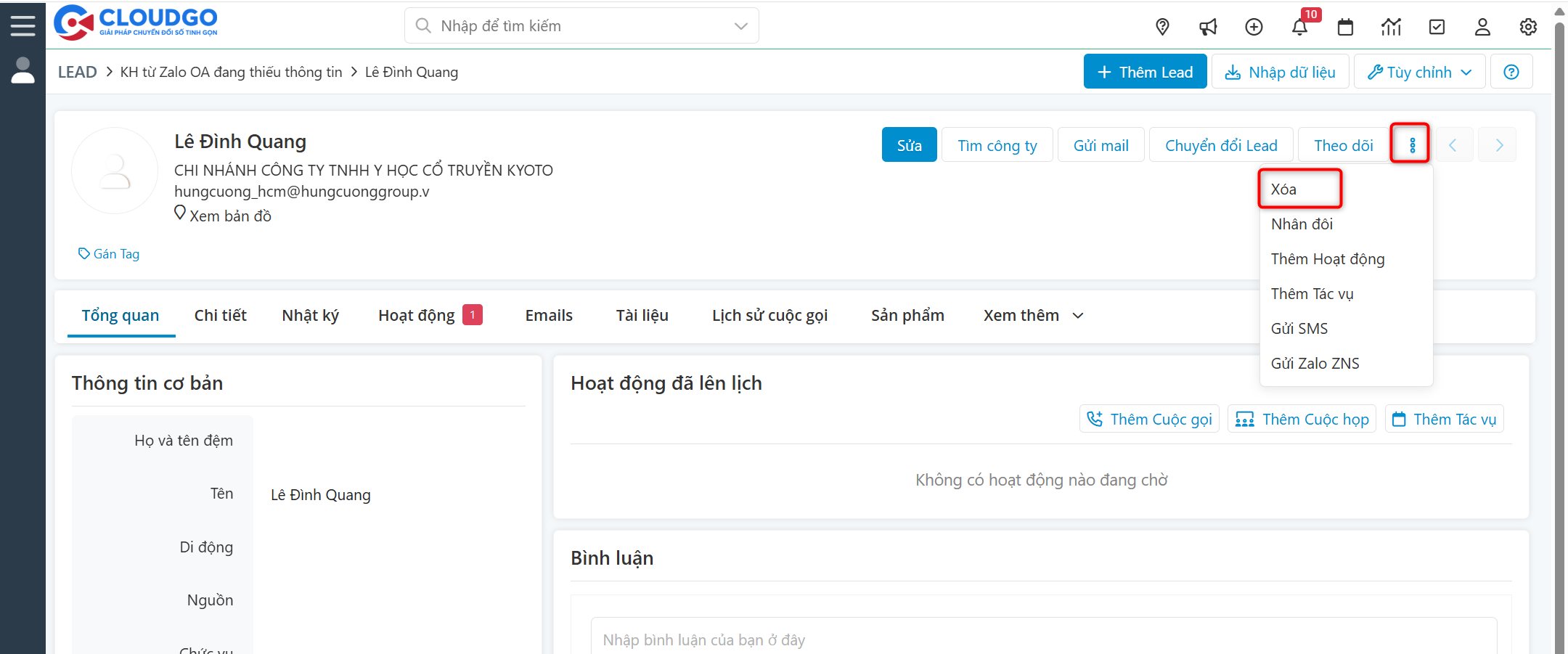Go to the next lead record arrow
Viewport: 1568px width, 654px height.
[1499, 145]
